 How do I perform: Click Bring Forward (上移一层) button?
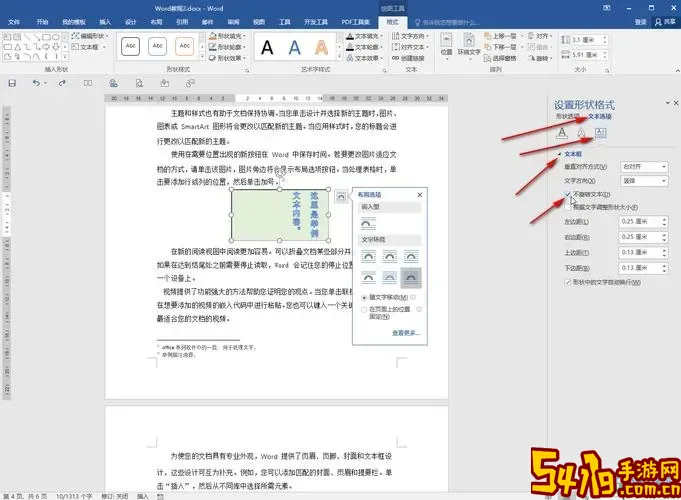click(x=500, y=36)
